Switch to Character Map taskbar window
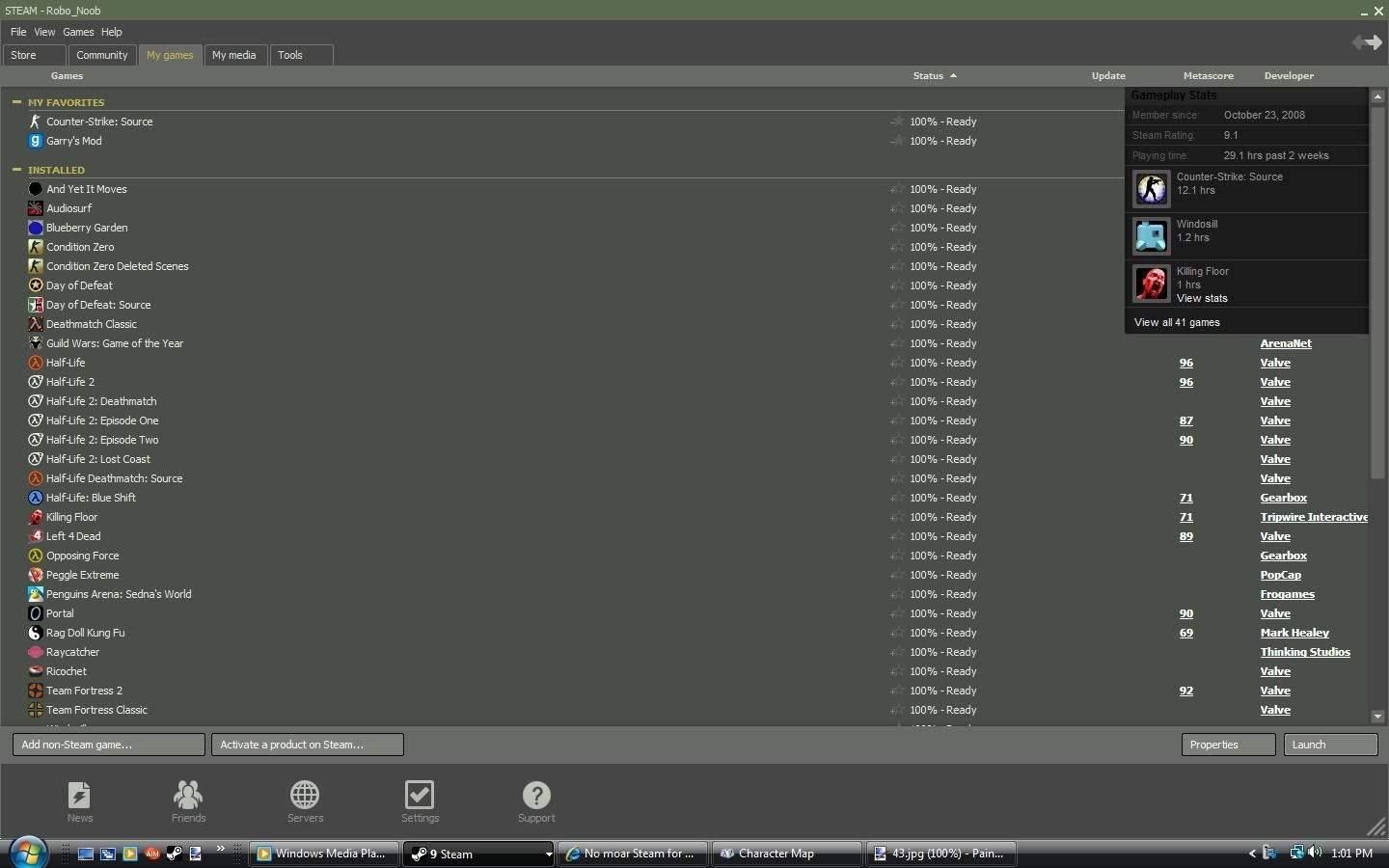Viewport: 1389px width, 868px height. click(x=788, y=854)
